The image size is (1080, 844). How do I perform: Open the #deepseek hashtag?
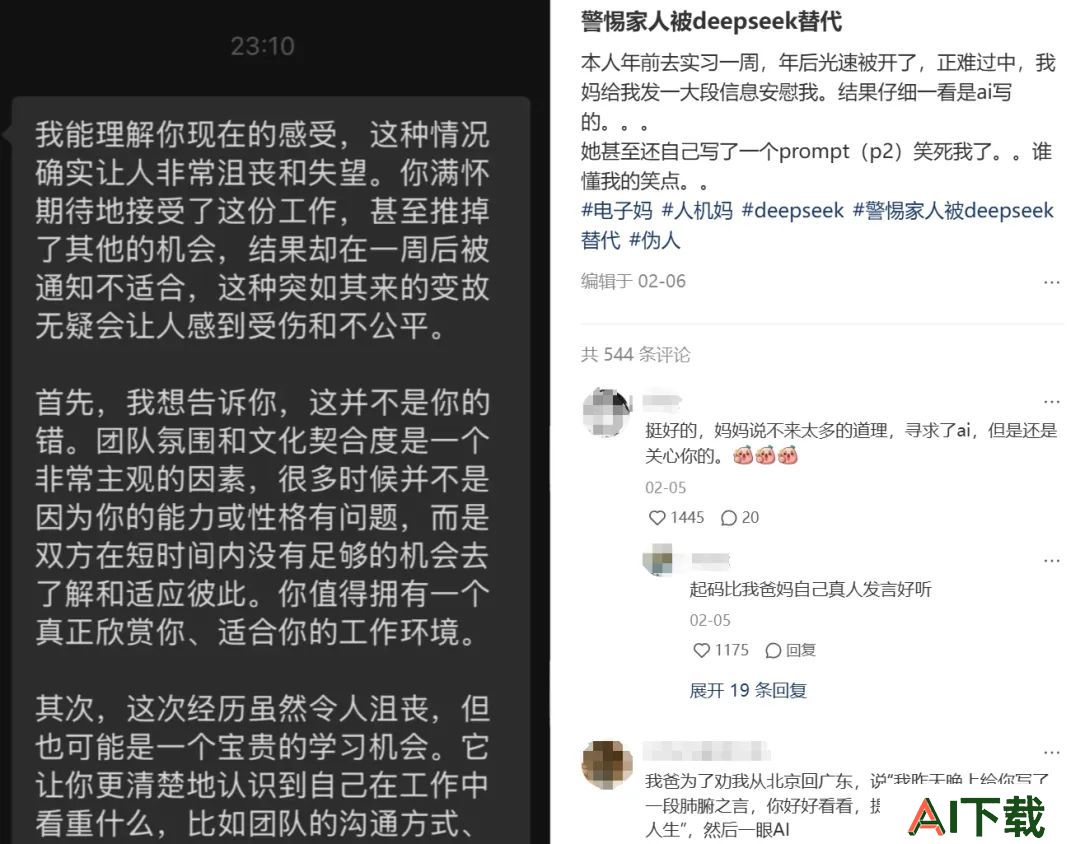click(x=792, y=210)
